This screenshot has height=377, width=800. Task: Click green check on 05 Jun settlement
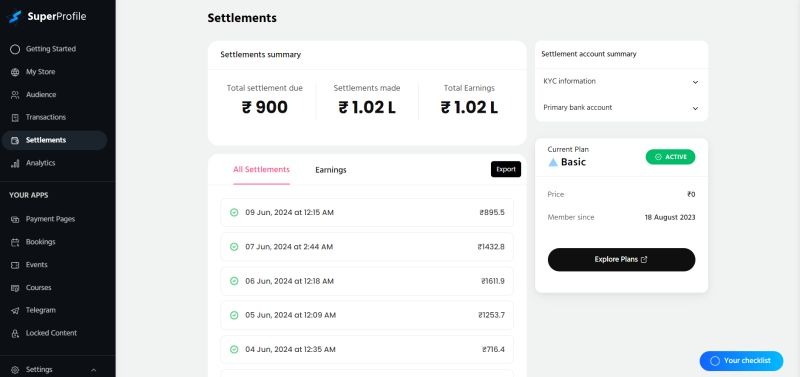click(234, 315)
